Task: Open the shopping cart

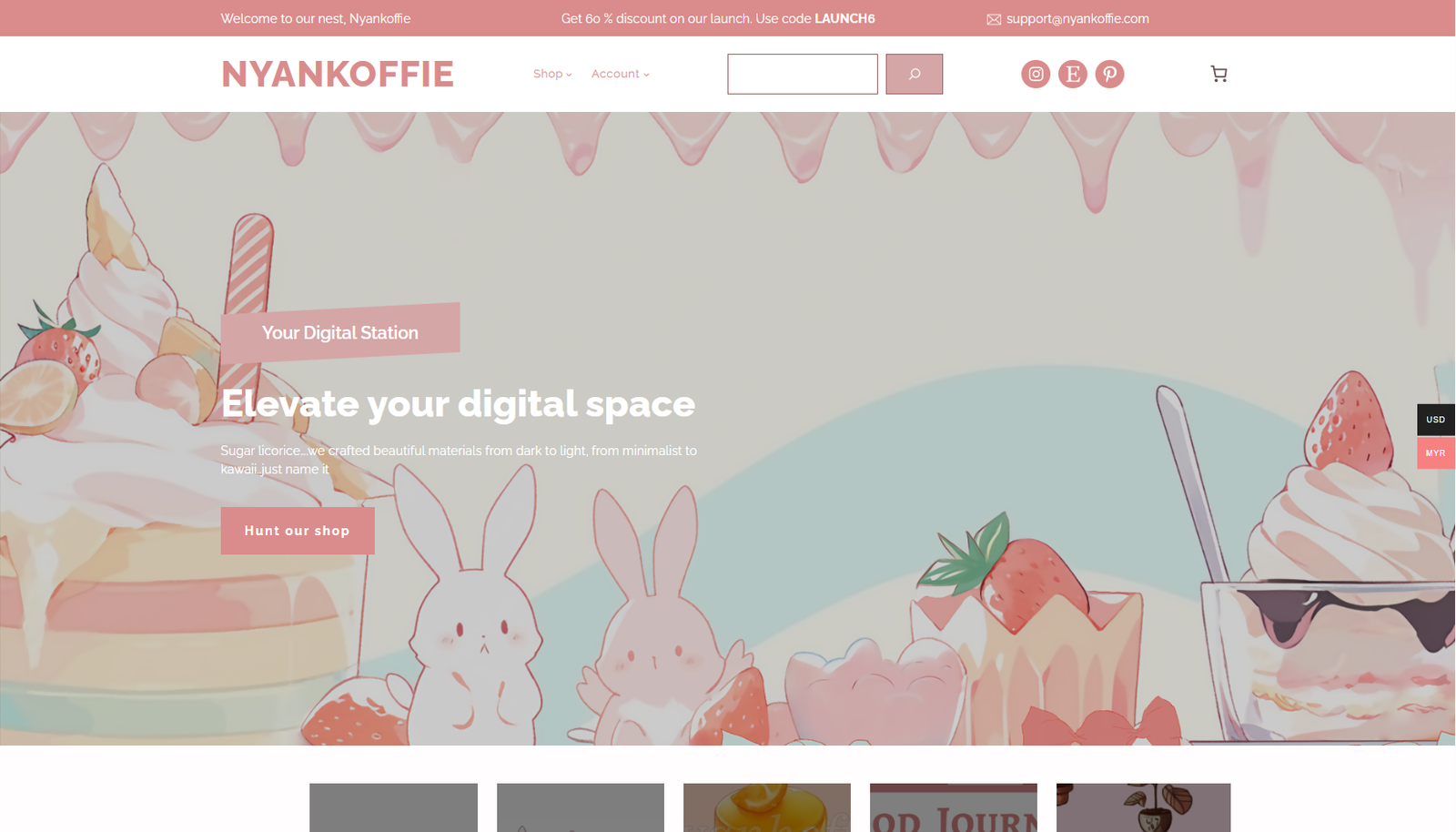Action: pyautogui.click(x=1219, y=74)
